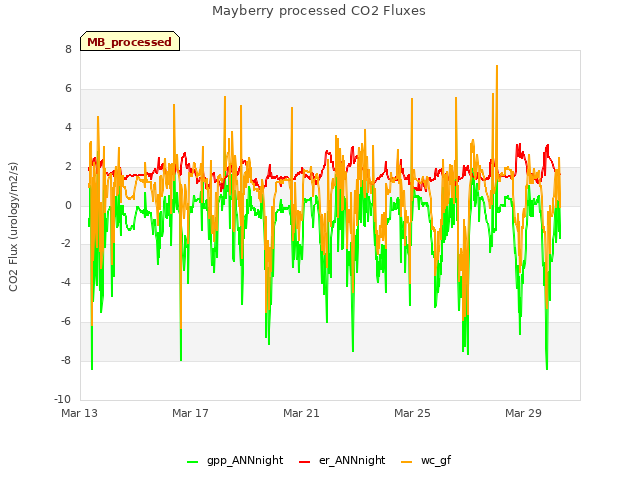Click the lowest green gpp trough near Mar 30

click(x=547, y=369)
